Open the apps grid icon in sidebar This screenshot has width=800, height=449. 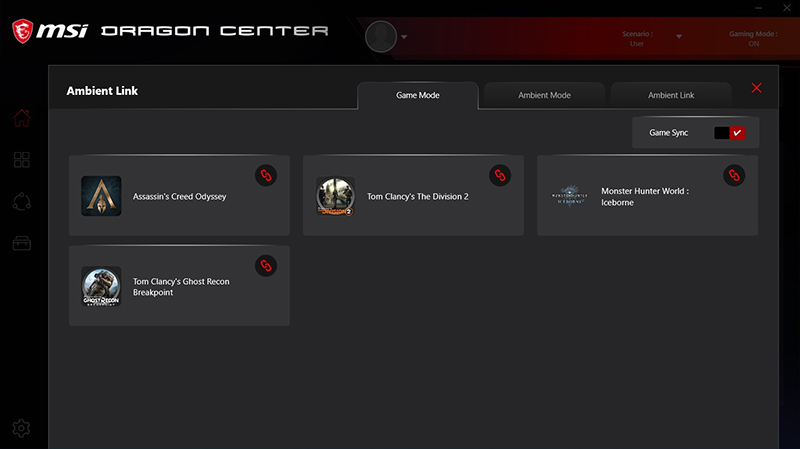tap(22, 160)
